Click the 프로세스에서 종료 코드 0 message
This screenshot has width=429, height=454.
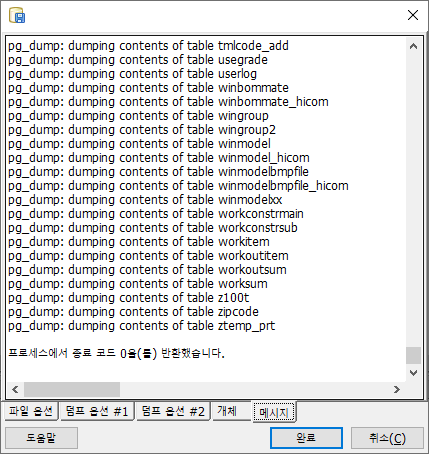tap(116, 353)
